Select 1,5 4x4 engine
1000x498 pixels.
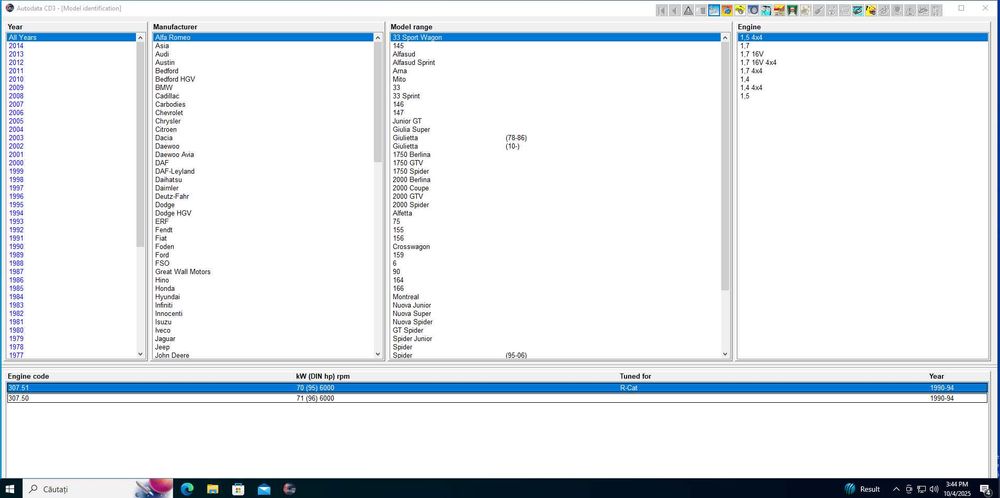[863, 38]
